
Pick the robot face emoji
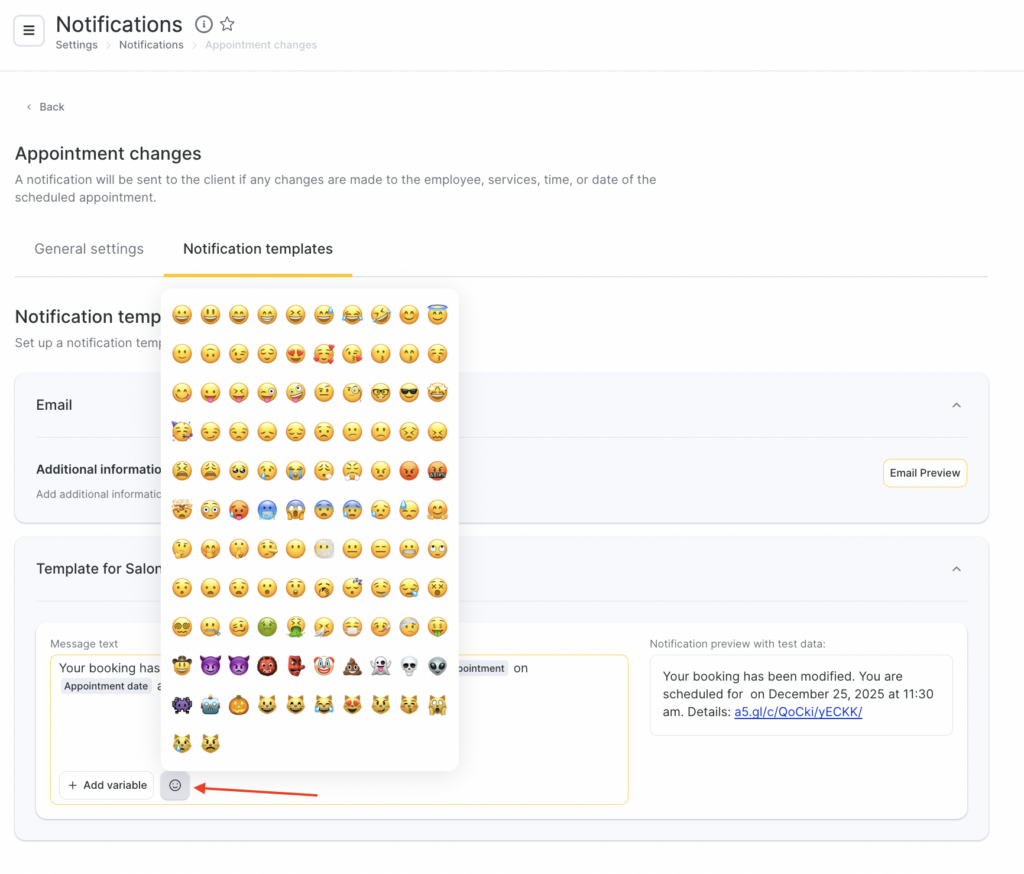(x=210, y=705)
